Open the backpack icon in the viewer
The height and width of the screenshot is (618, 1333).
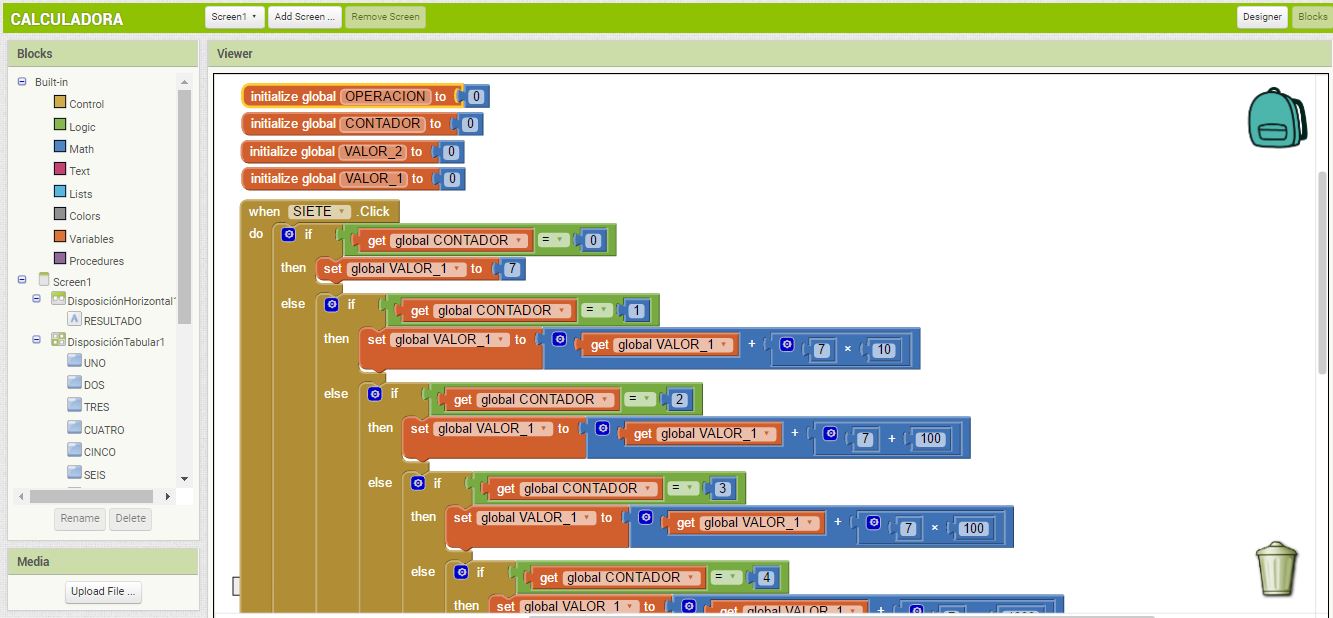click(x=1277, y=118)
